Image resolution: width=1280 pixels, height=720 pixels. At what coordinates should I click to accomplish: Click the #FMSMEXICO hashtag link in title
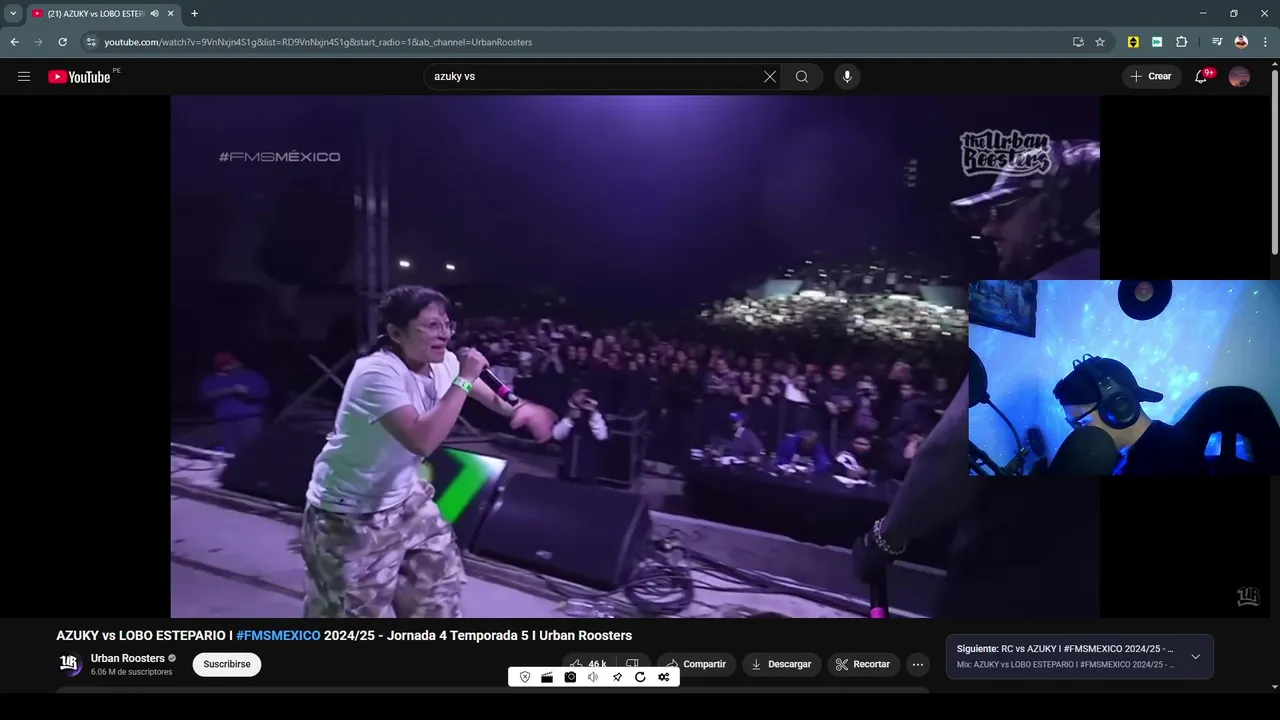[x=278, y=635]
